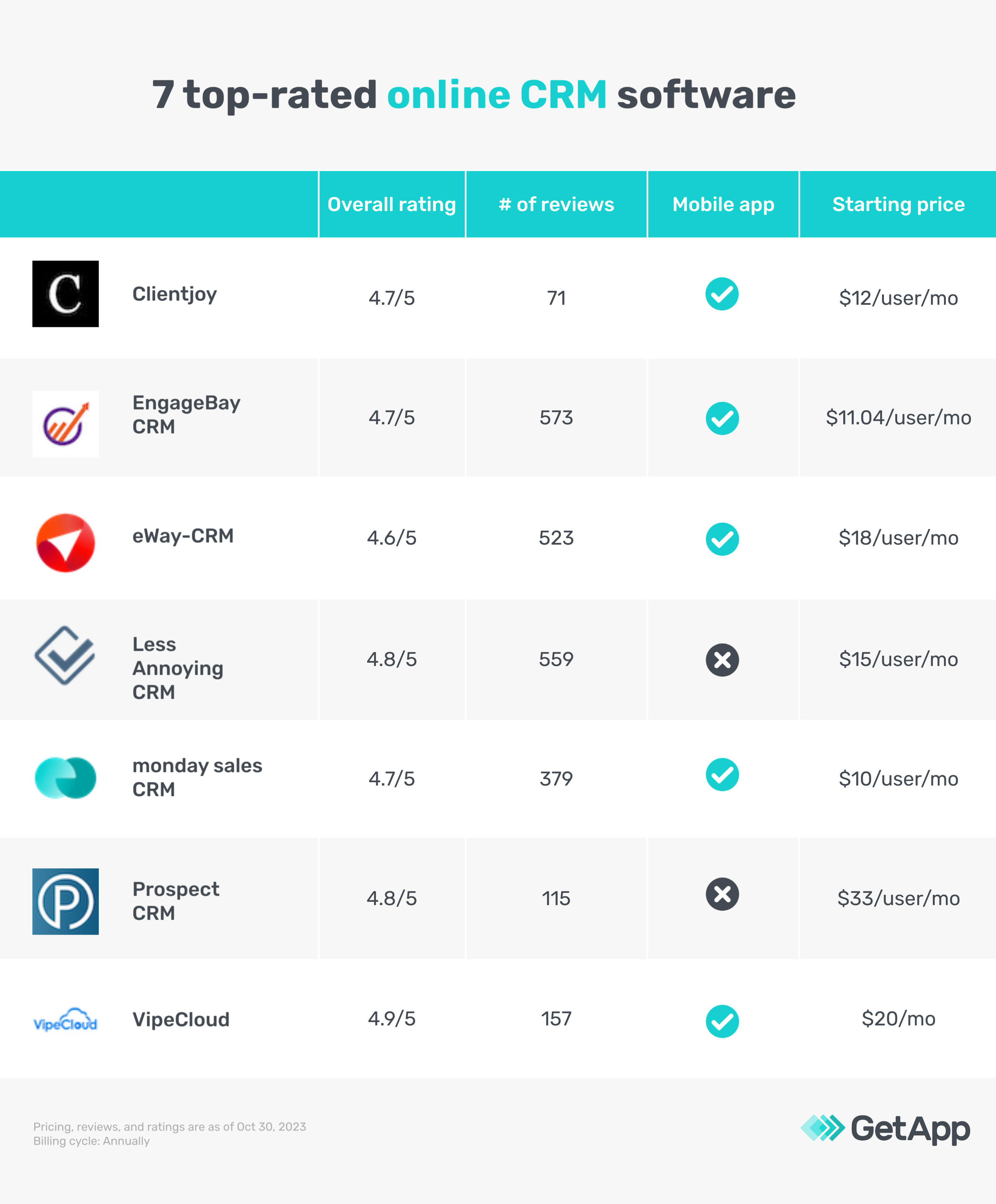Click the EngageBay CRM product name

click(186, 414)
